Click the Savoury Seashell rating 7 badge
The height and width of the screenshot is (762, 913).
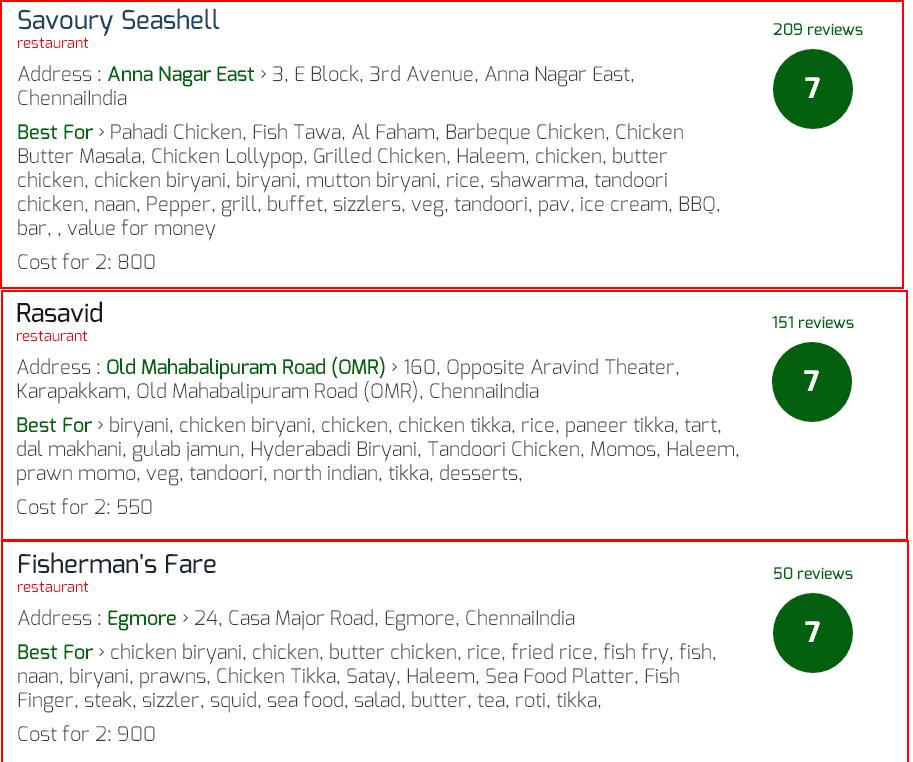pos(812,88)
